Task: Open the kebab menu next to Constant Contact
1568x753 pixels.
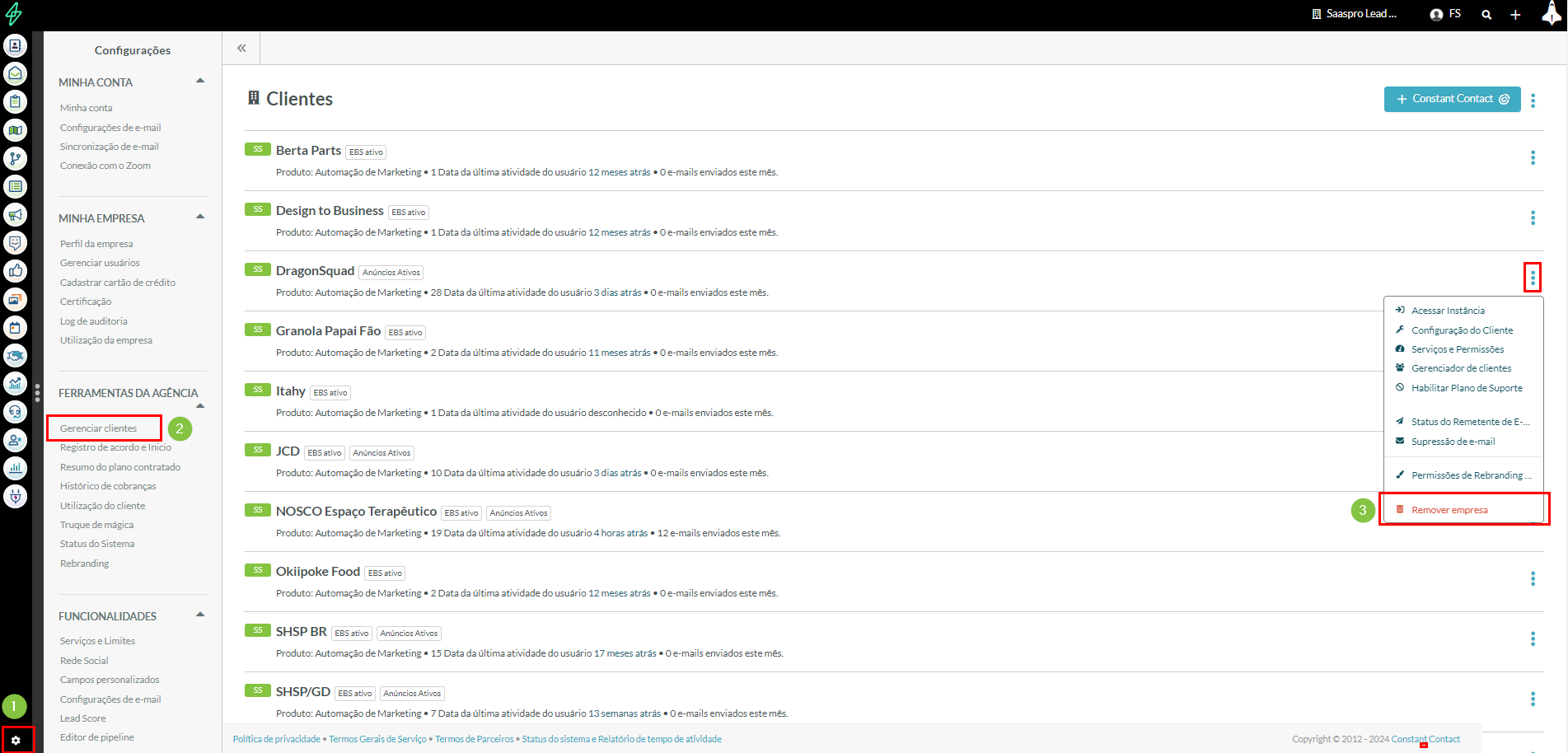Action: pyautogui.click(x=1533, y=101)
